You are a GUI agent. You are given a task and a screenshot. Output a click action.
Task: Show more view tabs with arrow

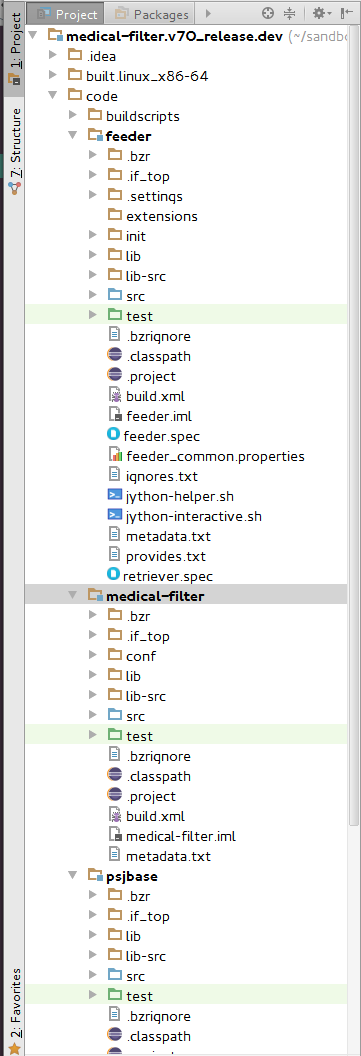(x=208, y=13)
